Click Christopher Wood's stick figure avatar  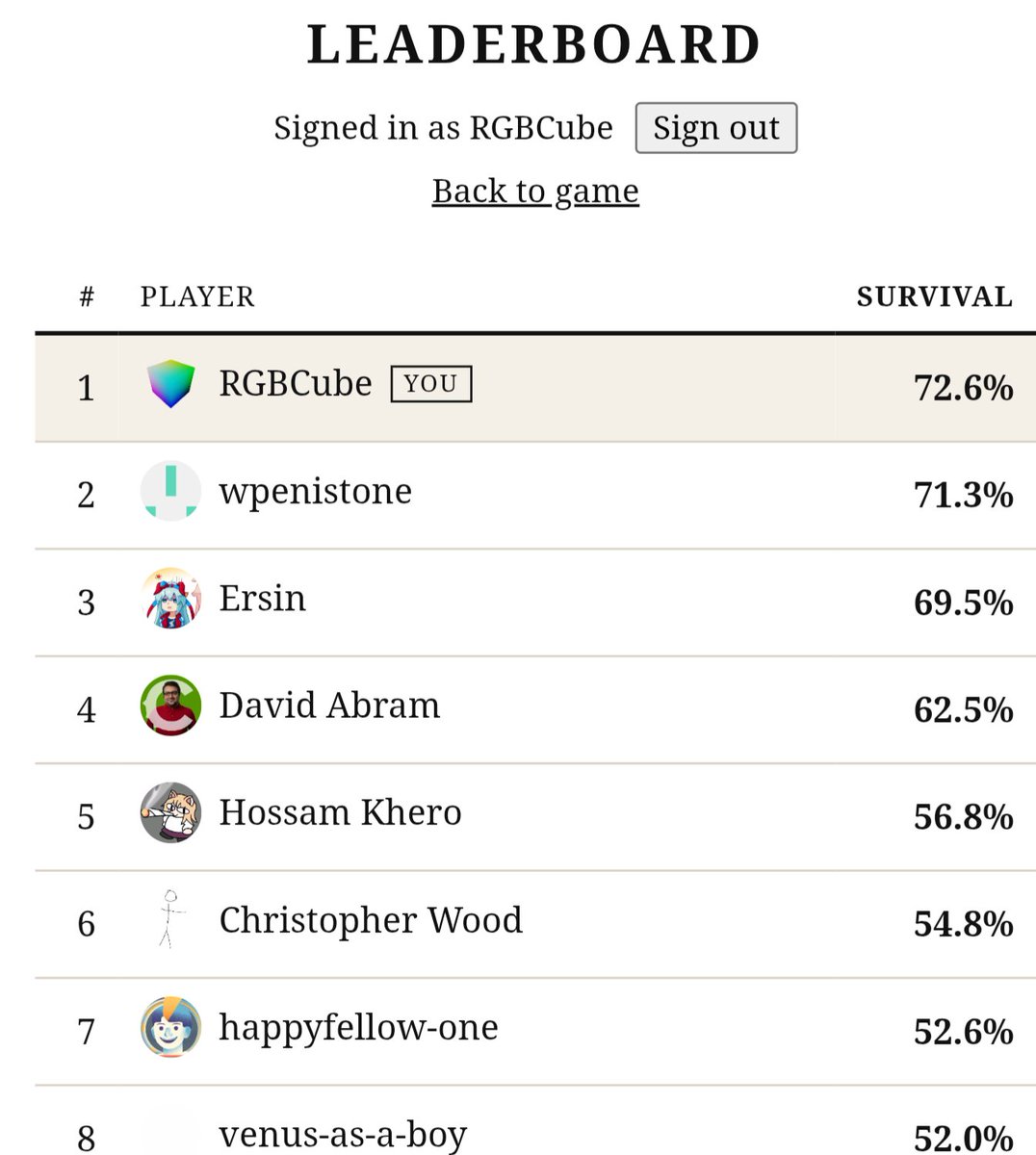point(170,919)
